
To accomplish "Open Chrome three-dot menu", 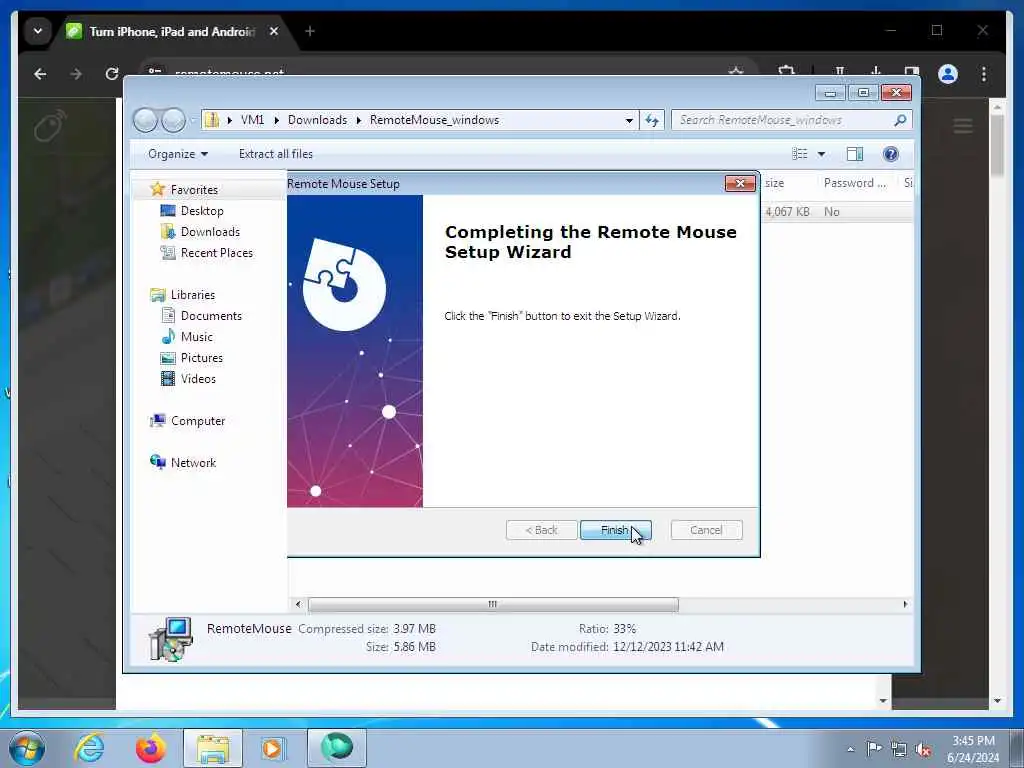I will [984, 74].
